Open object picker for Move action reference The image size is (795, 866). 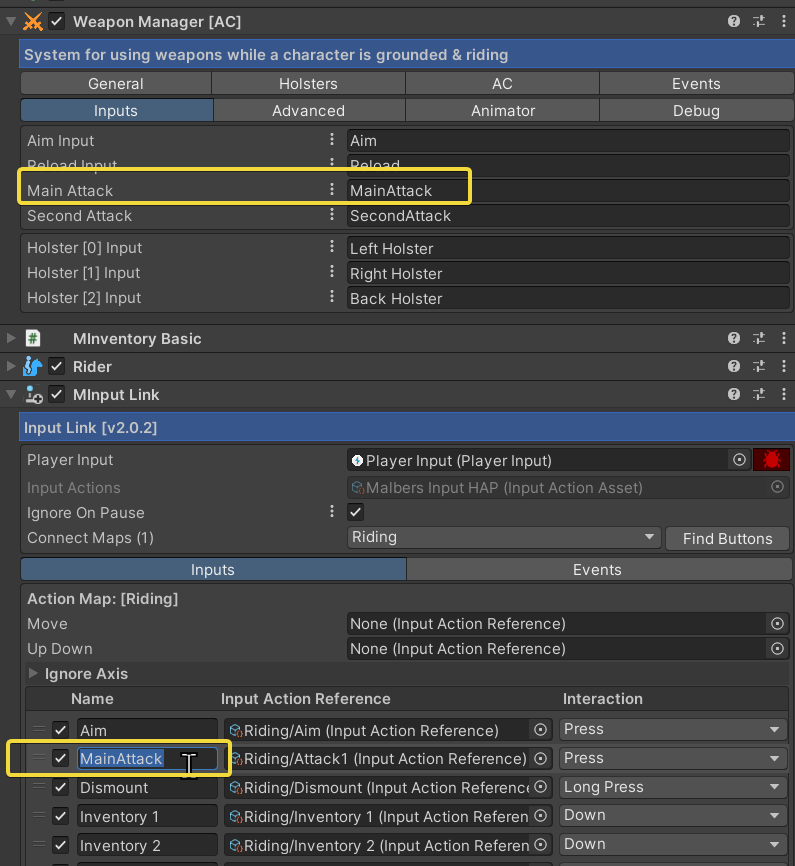tap(777, 624)
